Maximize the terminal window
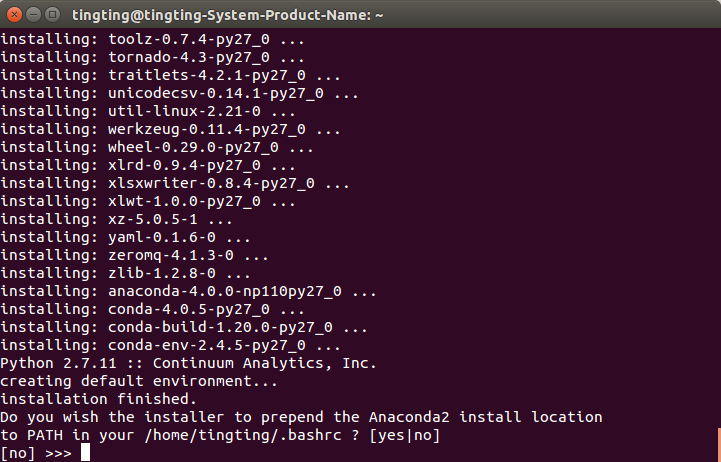Screen dimensions: 721x462 (x=51, y=15)
